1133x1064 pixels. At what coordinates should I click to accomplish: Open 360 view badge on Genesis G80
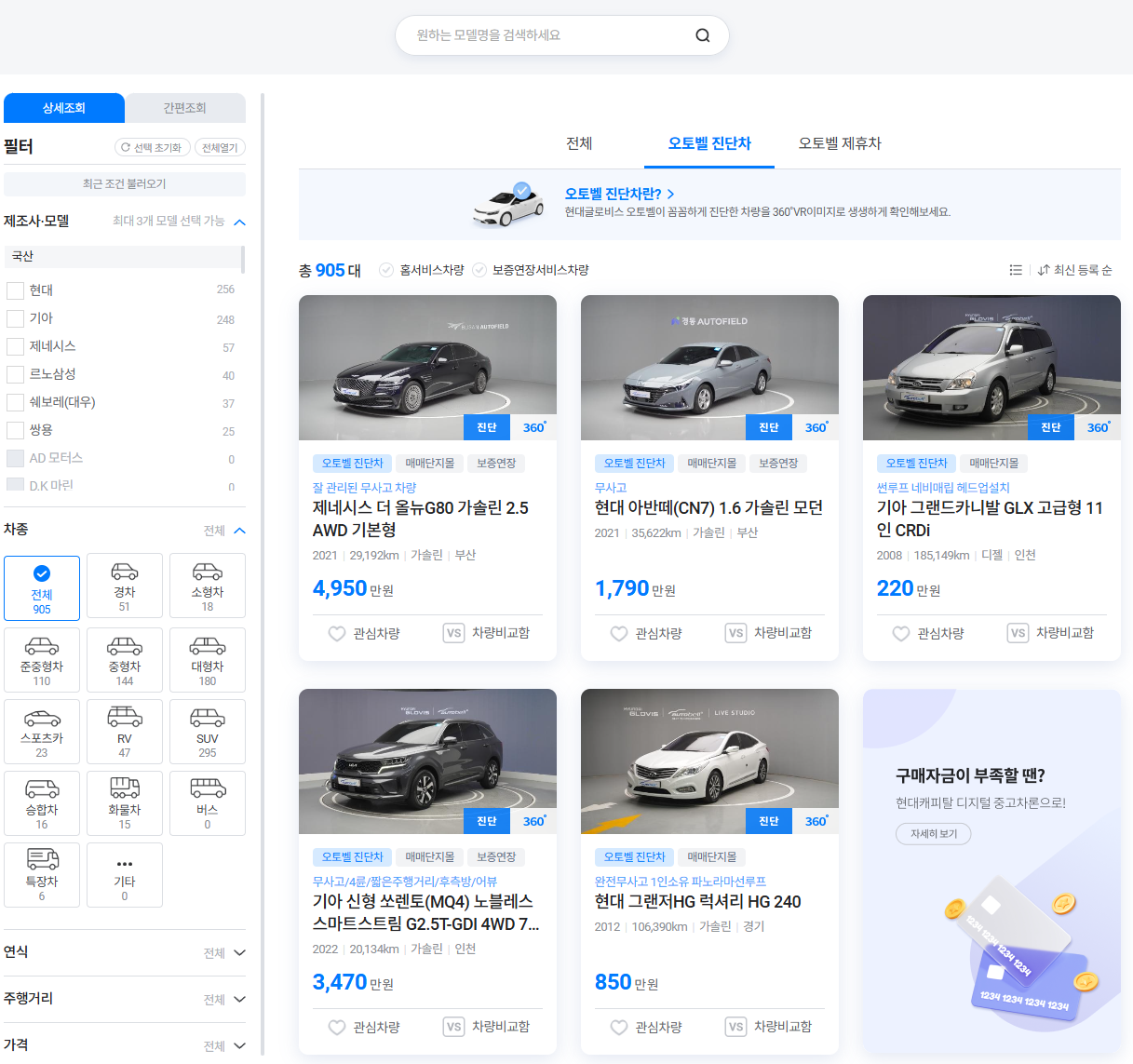click(533, 427)
